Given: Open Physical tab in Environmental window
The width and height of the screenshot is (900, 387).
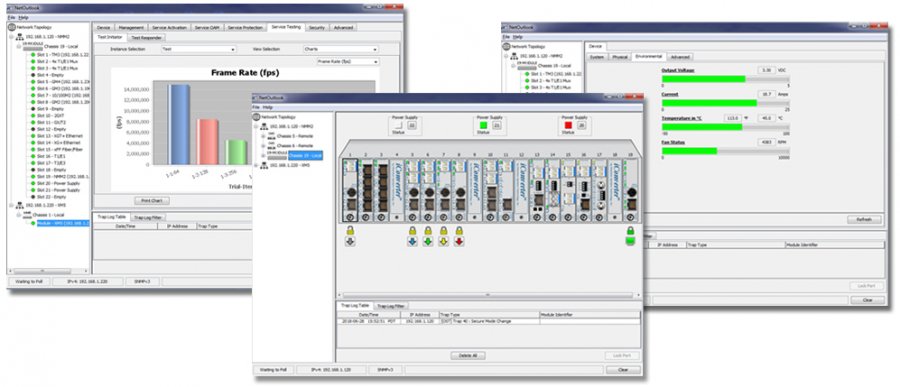Looking at the screenshot, I should pos(619,57).
